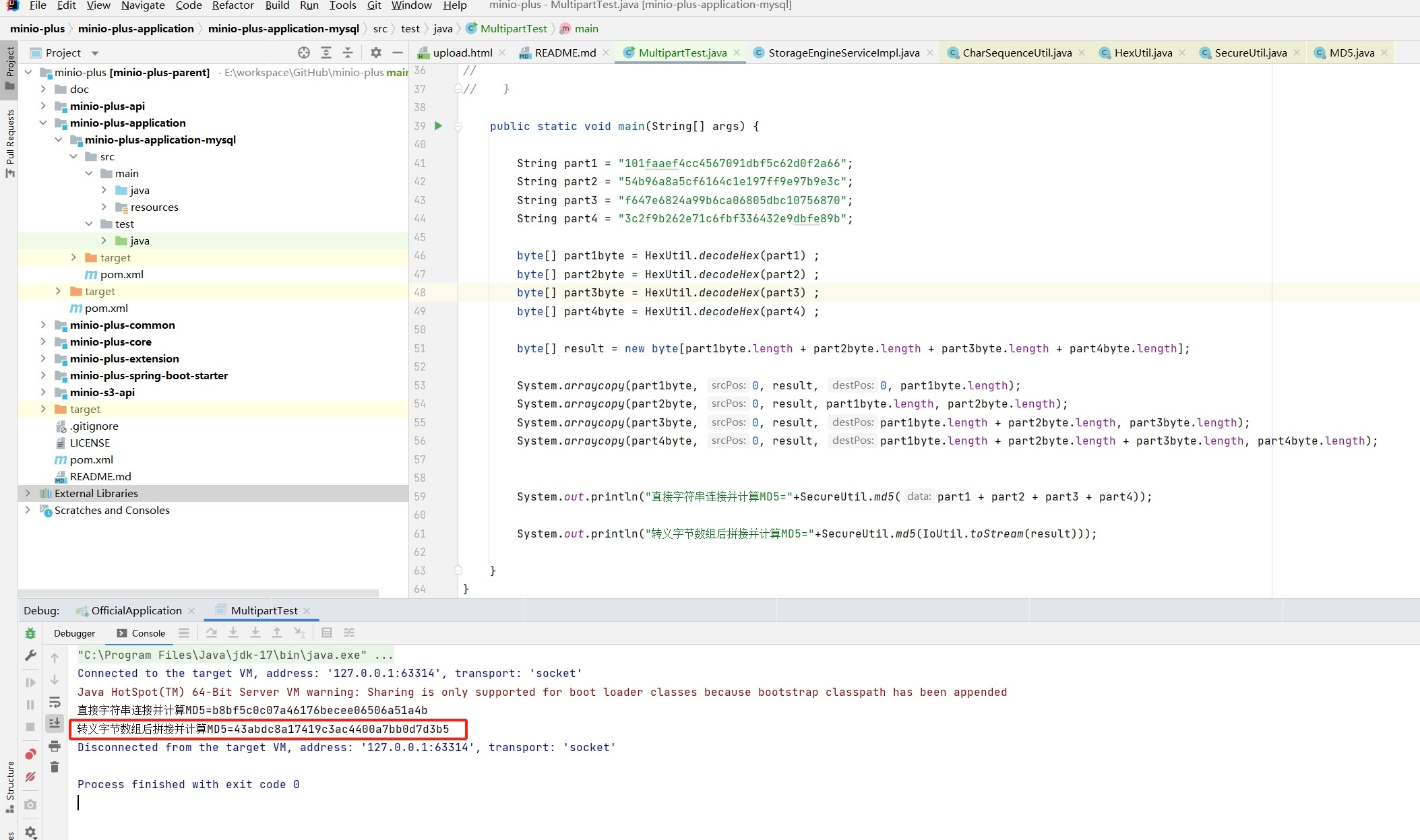Click Collapse All icon in Project panel
The width and height of the screenshot is (1420, 840).
pos(348,53)
